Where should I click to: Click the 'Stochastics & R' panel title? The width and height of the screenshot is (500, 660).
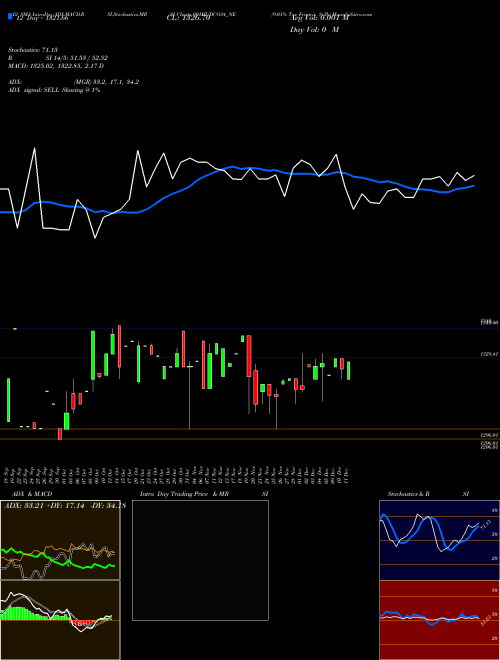coord(409,494)
